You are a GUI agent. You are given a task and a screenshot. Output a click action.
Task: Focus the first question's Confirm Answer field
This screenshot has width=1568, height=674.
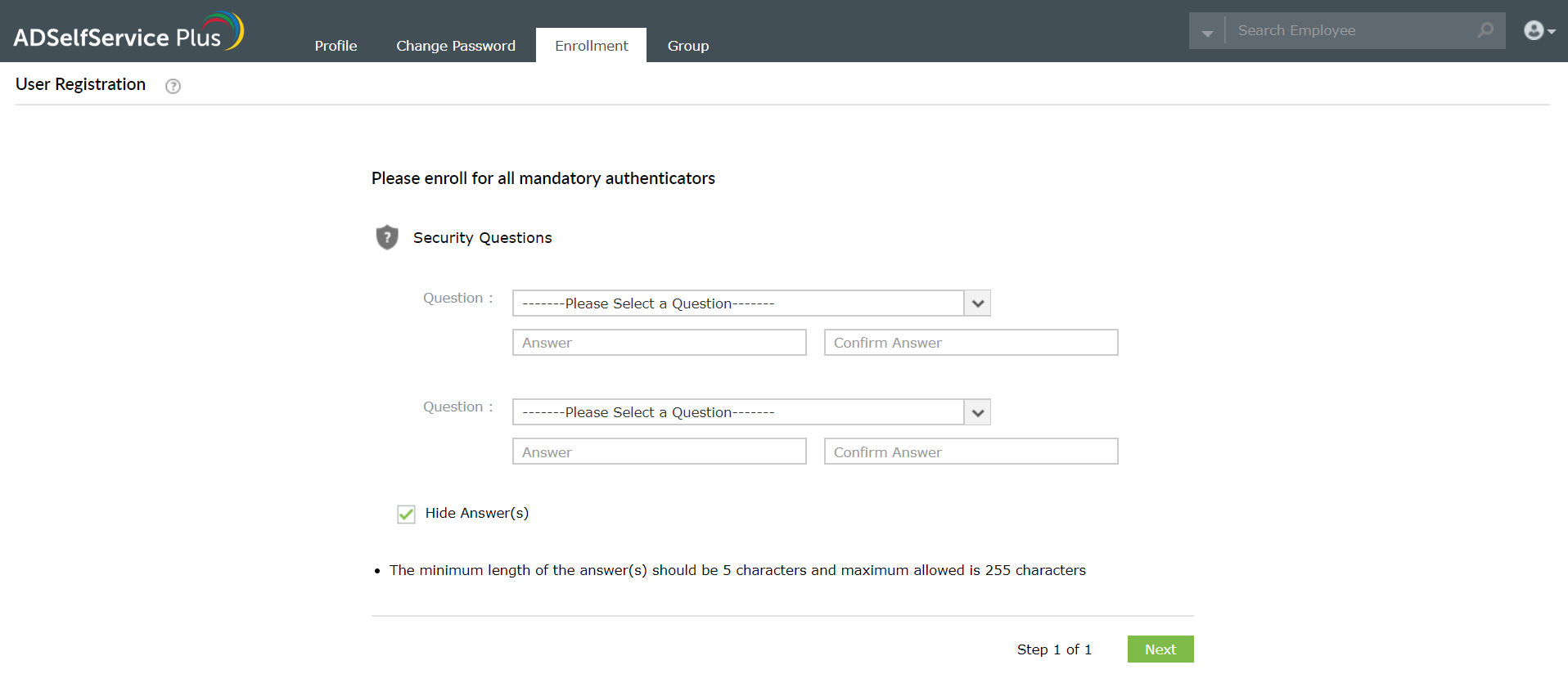click(971, 343)
